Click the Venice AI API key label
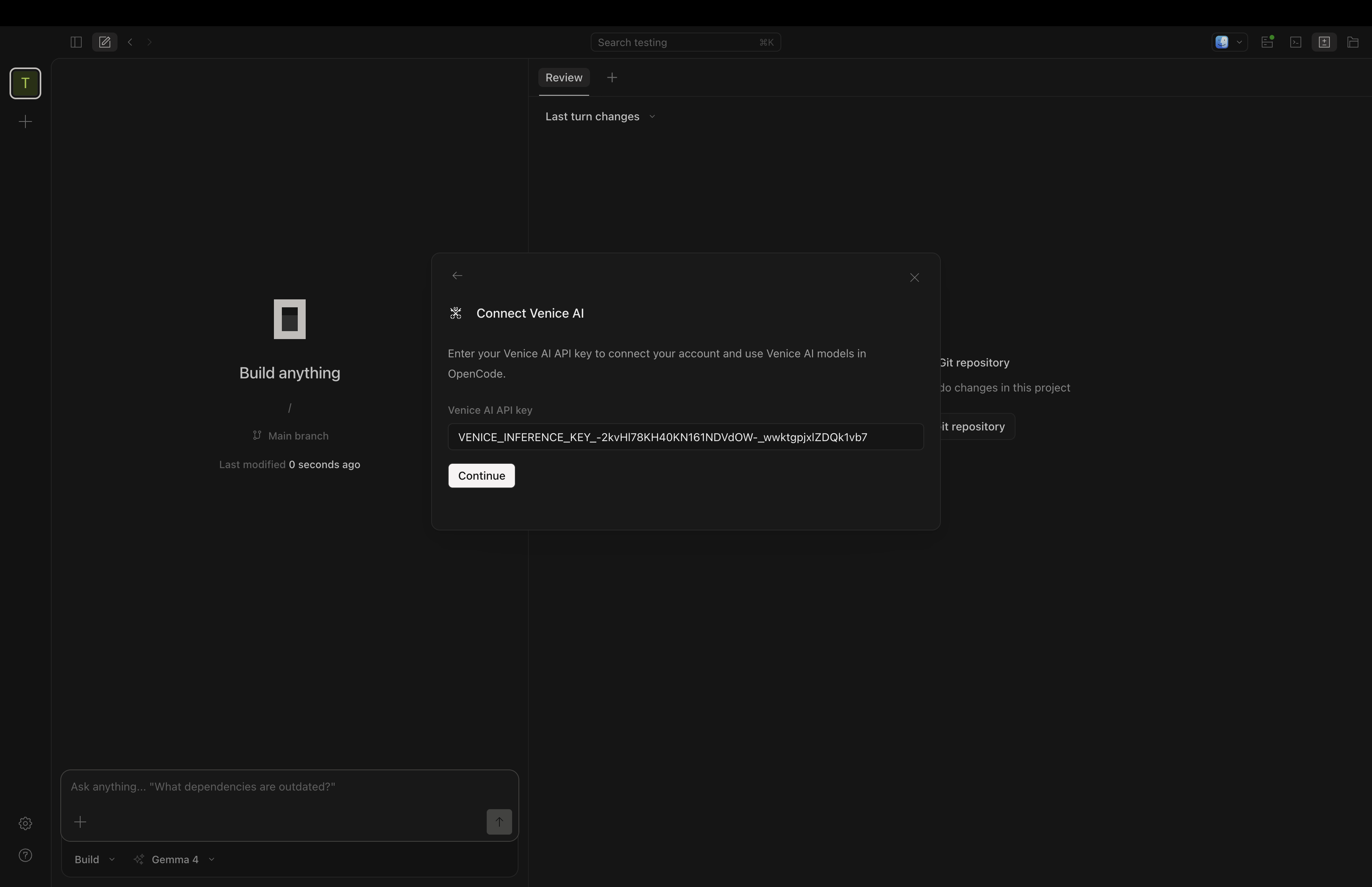Viewport: 1372px width, 887px height. coord(490,410)
